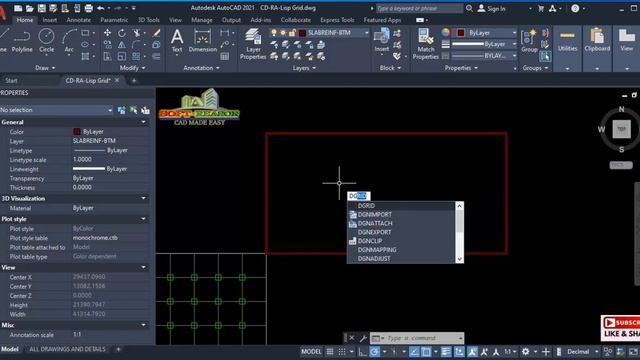The image size is (640, 360).
Task: Toggle polar tracking in status bar
Action: (x=374, y=351)
